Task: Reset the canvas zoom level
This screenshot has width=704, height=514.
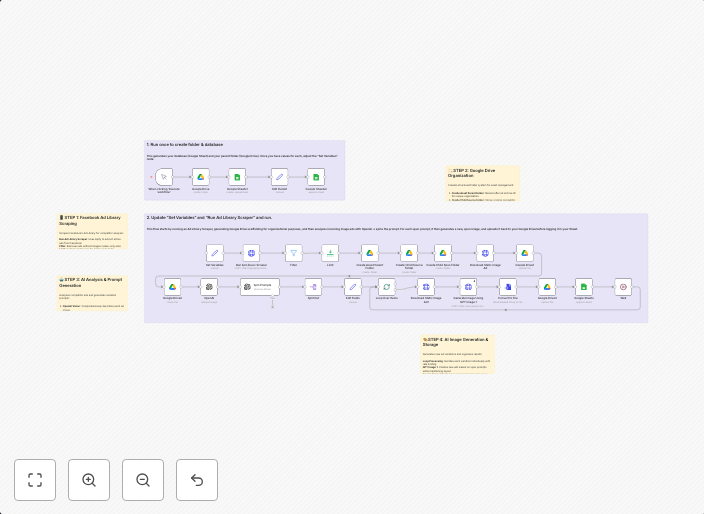Action: 197,480
